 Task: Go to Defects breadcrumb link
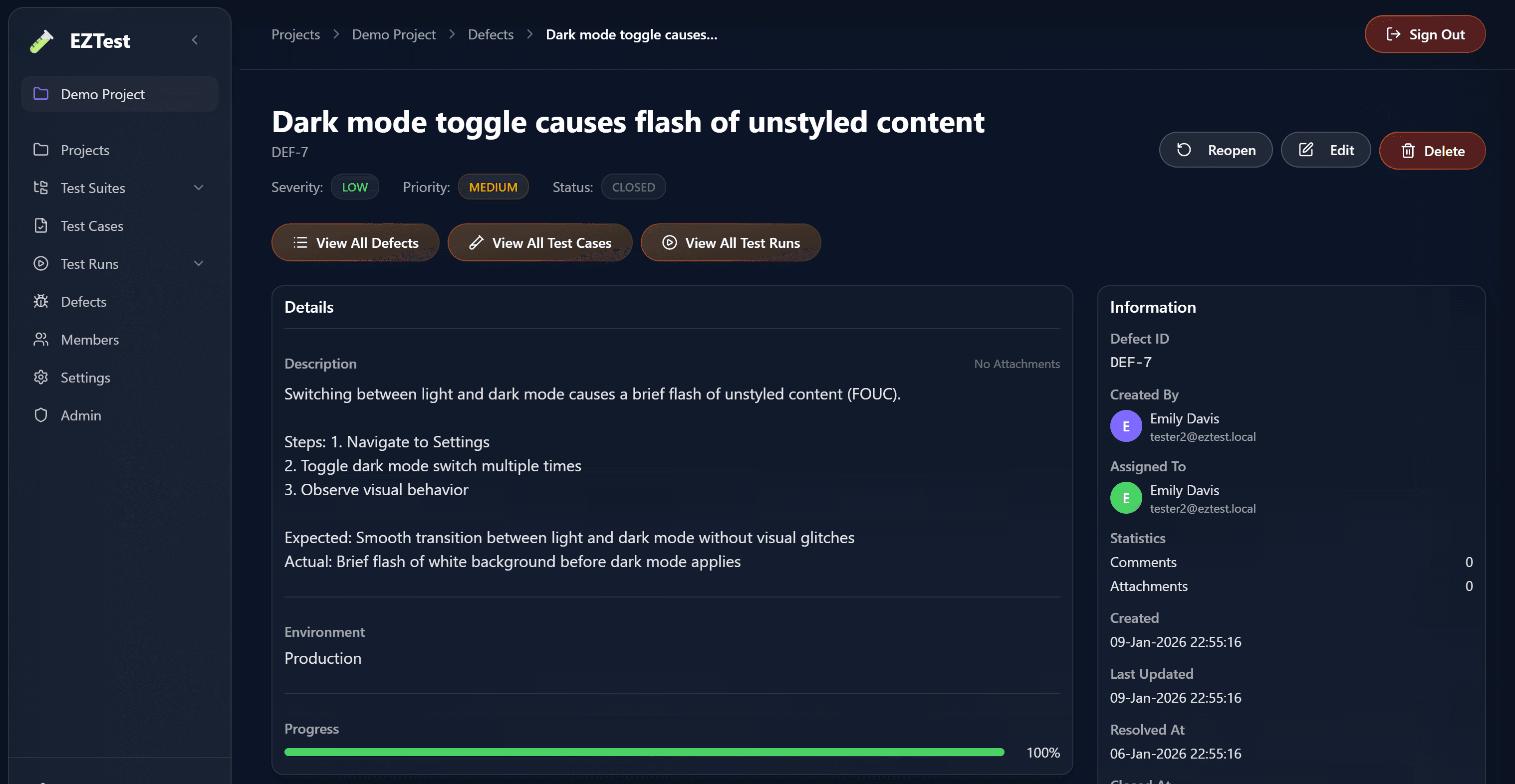point(491,35)
